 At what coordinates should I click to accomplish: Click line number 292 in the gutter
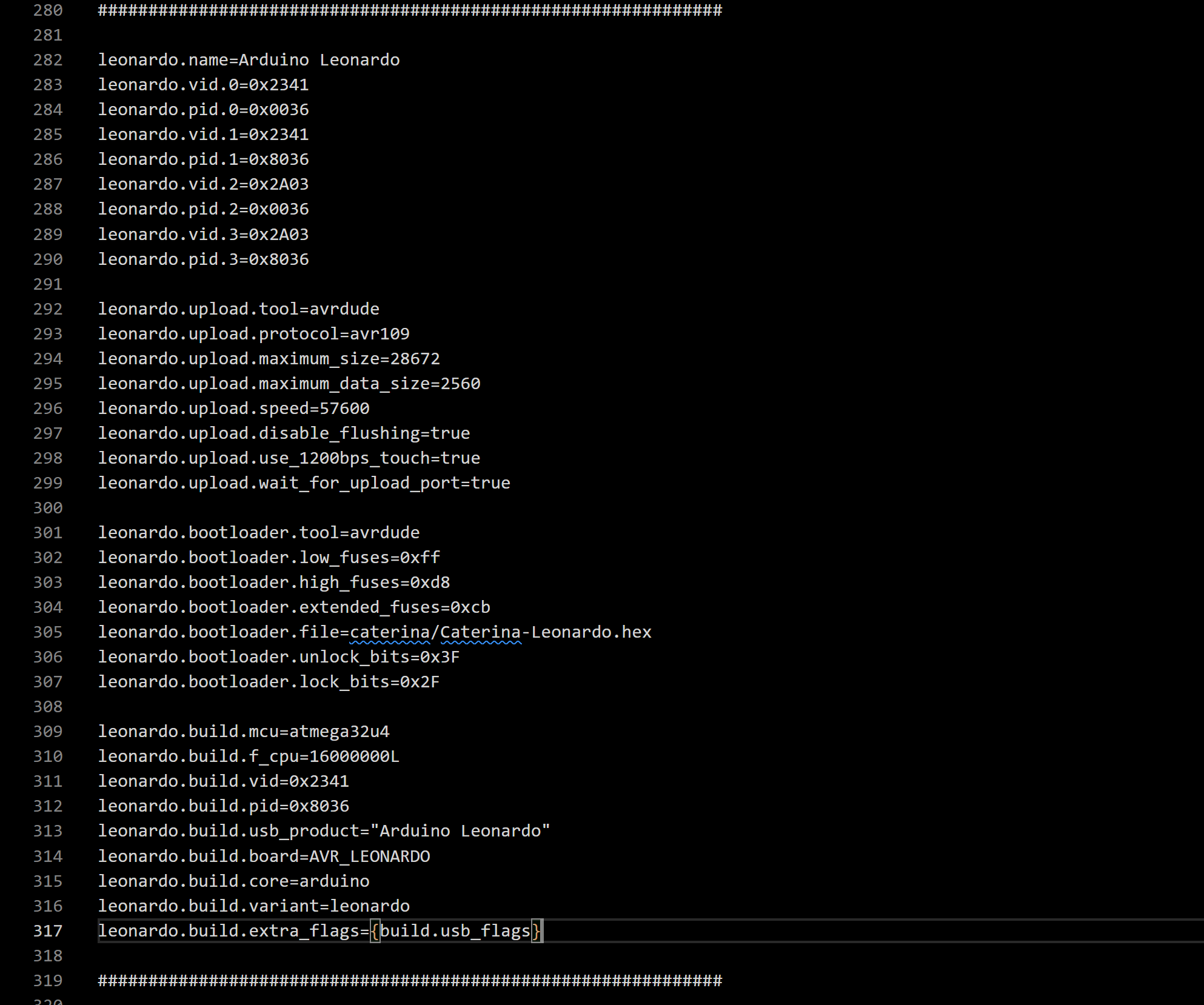click(x=48, y=309)
